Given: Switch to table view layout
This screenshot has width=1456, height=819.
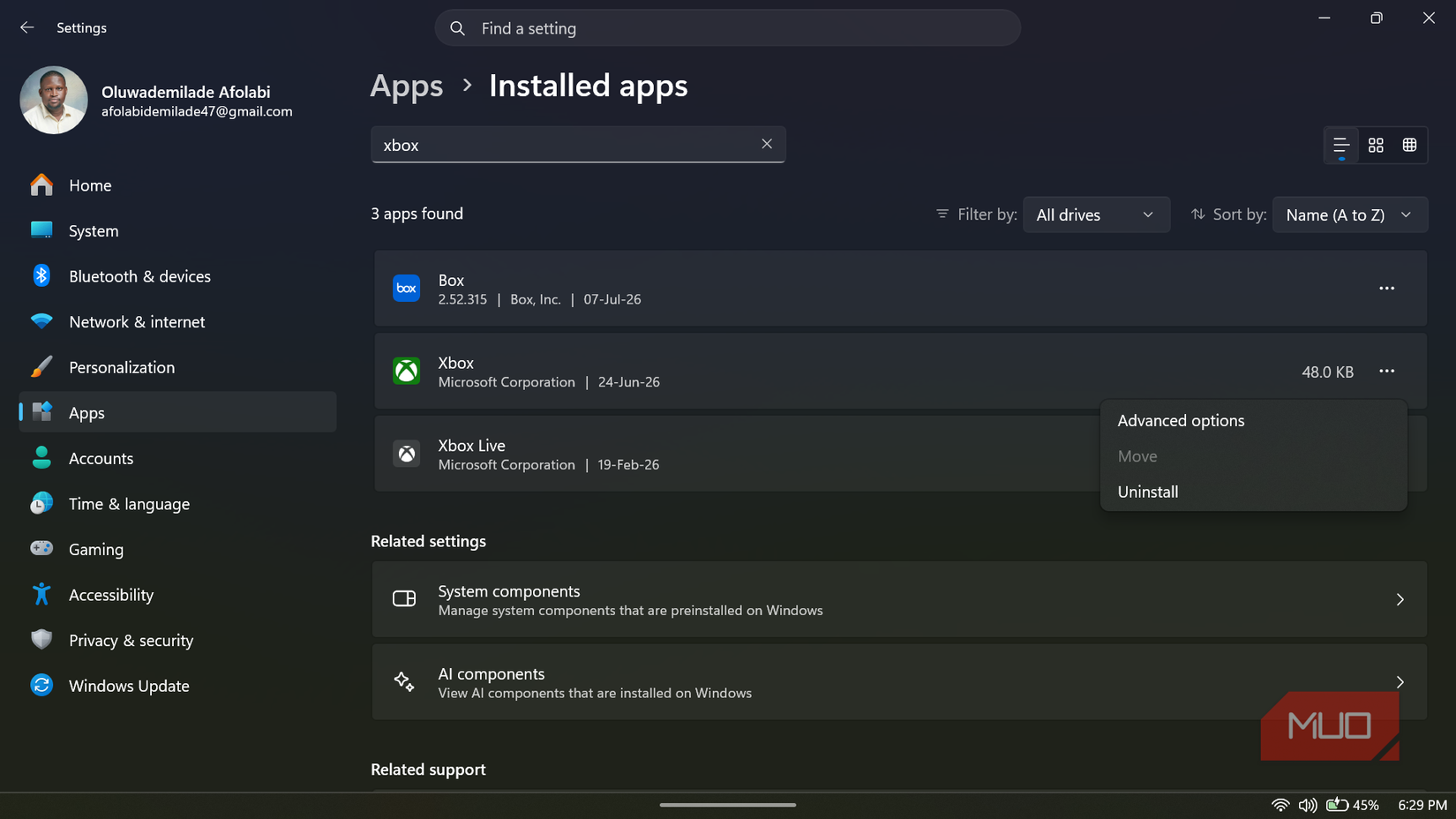Looking at the screenshot, I should coord(1409,145).
